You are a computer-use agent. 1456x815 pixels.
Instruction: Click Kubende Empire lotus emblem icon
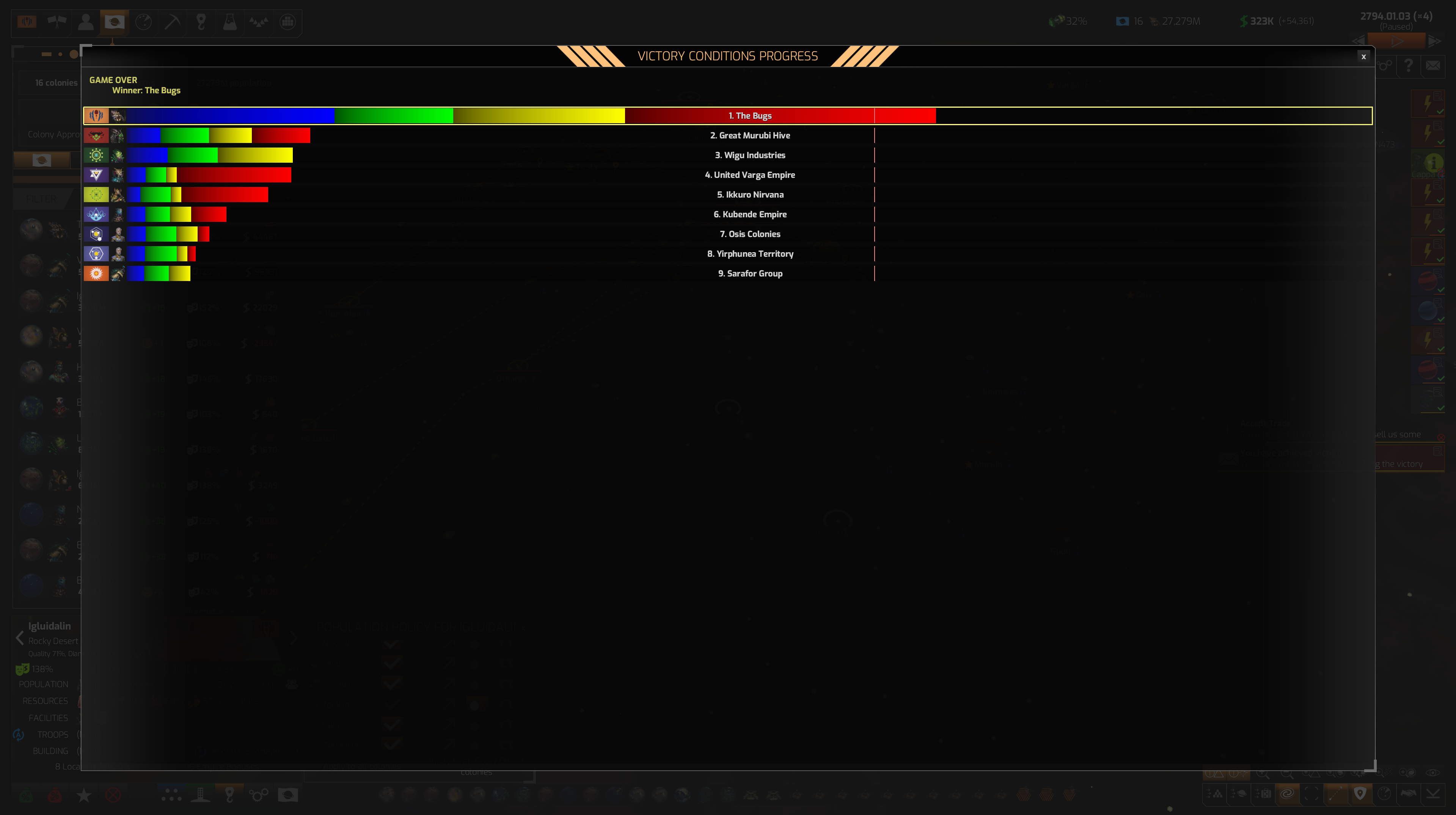96,214
